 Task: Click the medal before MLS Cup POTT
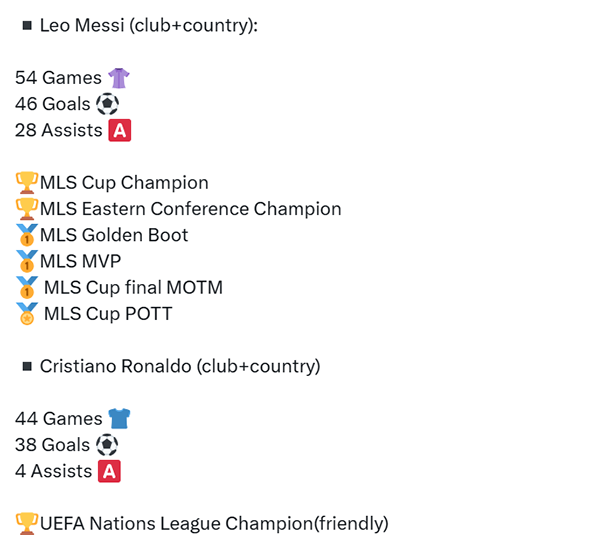(x=28, y=314)
